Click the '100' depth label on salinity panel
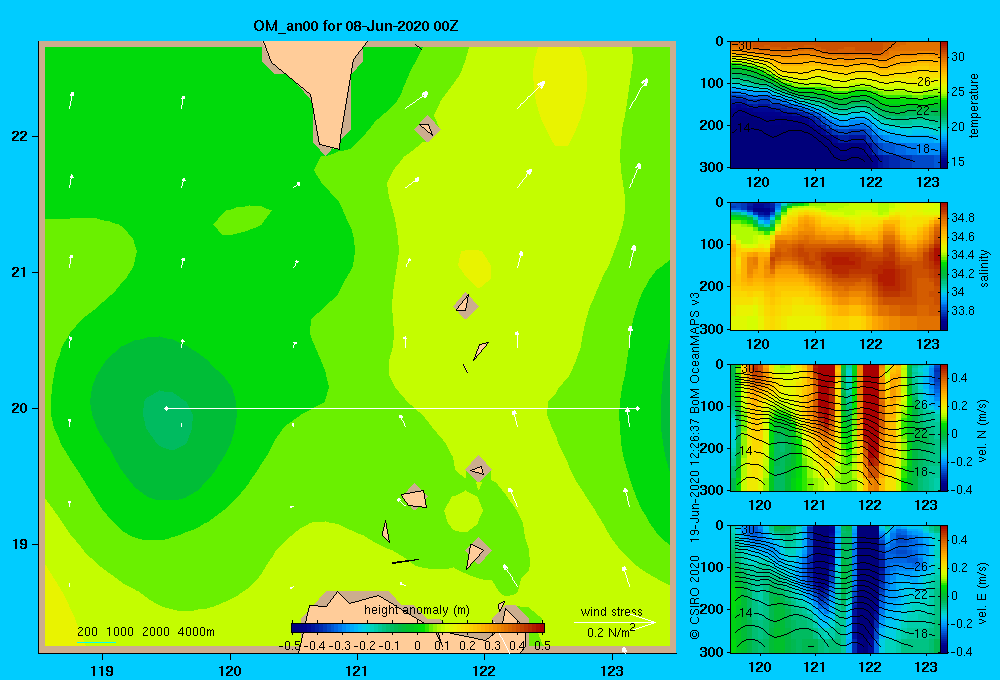This screenshot has height=680, width=1000. tap(712, 244)
